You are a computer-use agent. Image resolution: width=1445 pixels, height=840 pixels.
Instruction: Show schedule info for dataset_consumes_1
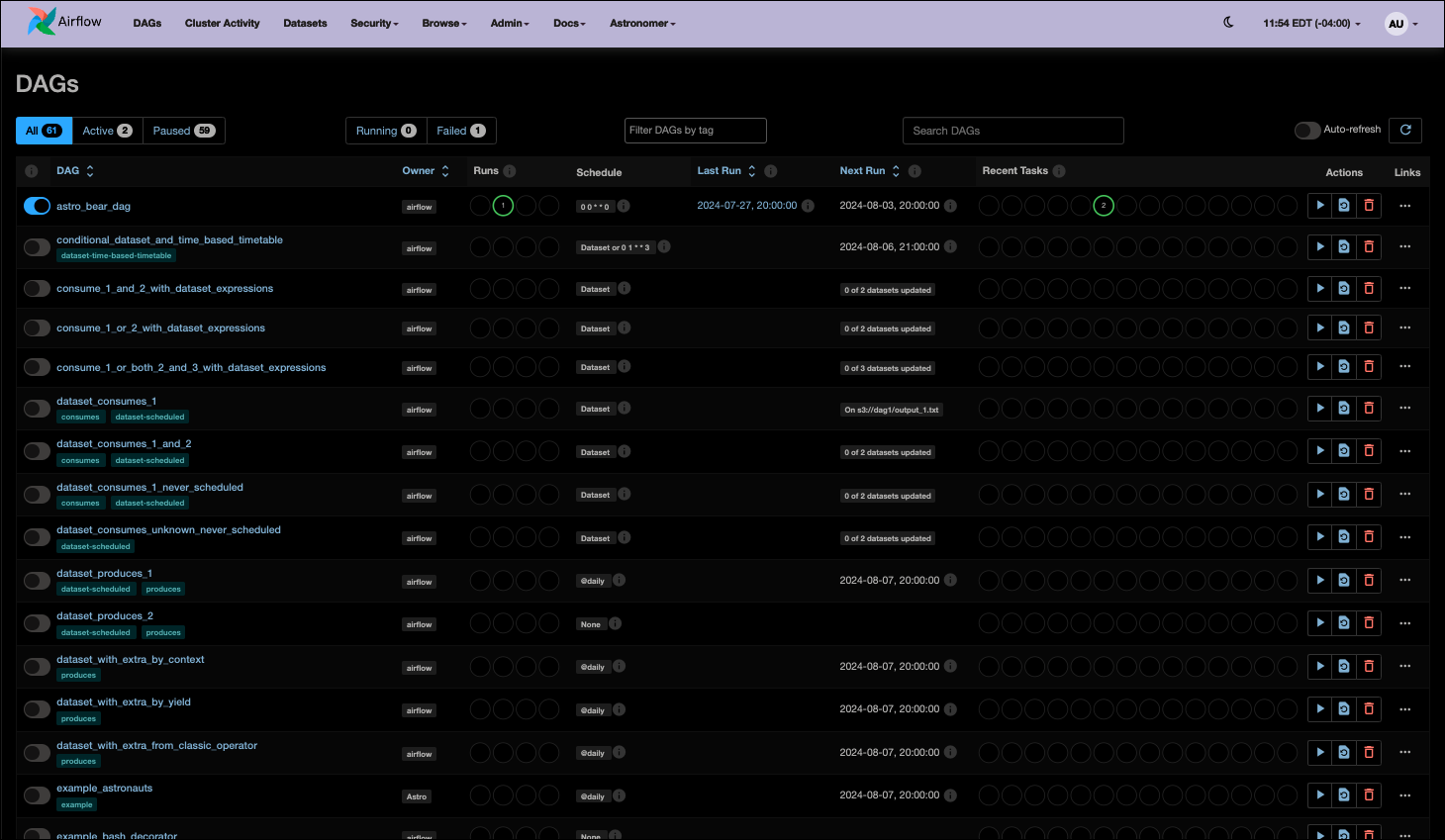pyautogui.click(x=625, y=409)
